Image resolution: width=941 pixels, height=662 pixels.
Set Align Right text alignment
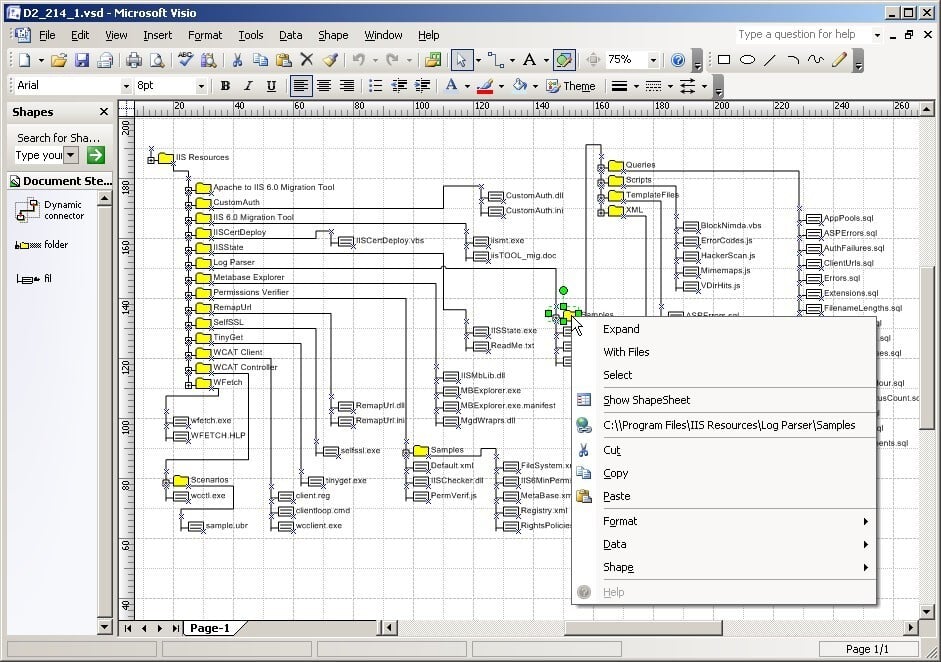347,86
